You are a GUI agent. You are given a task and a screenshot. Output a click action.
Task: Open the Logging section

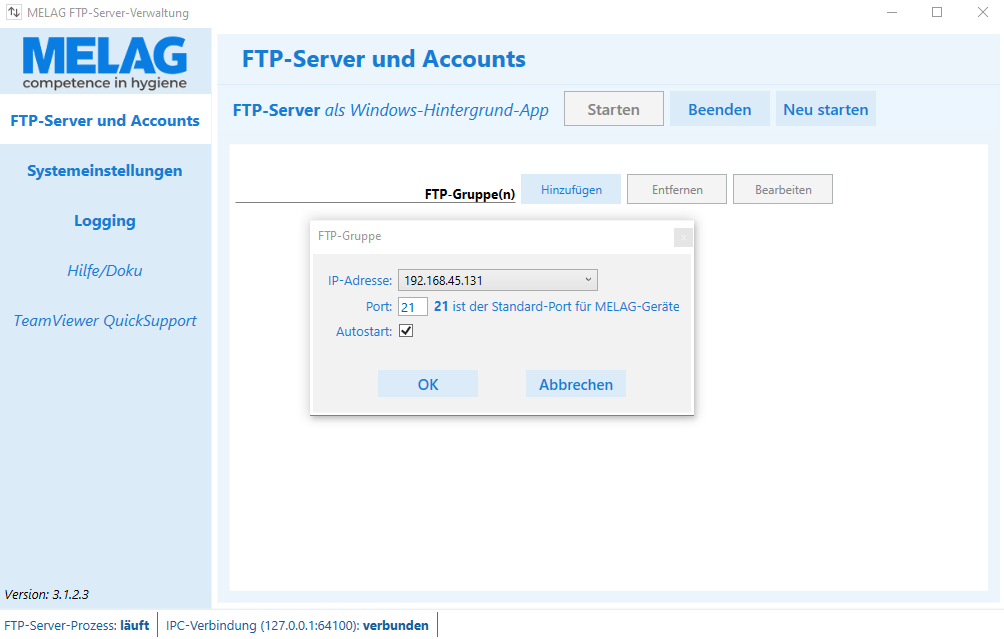pos(105,221)
